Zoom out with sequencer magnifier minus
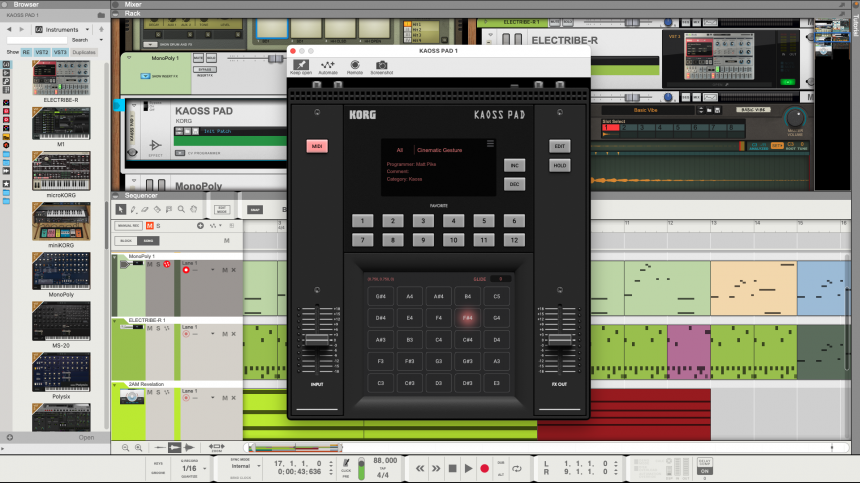This screenshot has width=860, height=483. (126, 448)
